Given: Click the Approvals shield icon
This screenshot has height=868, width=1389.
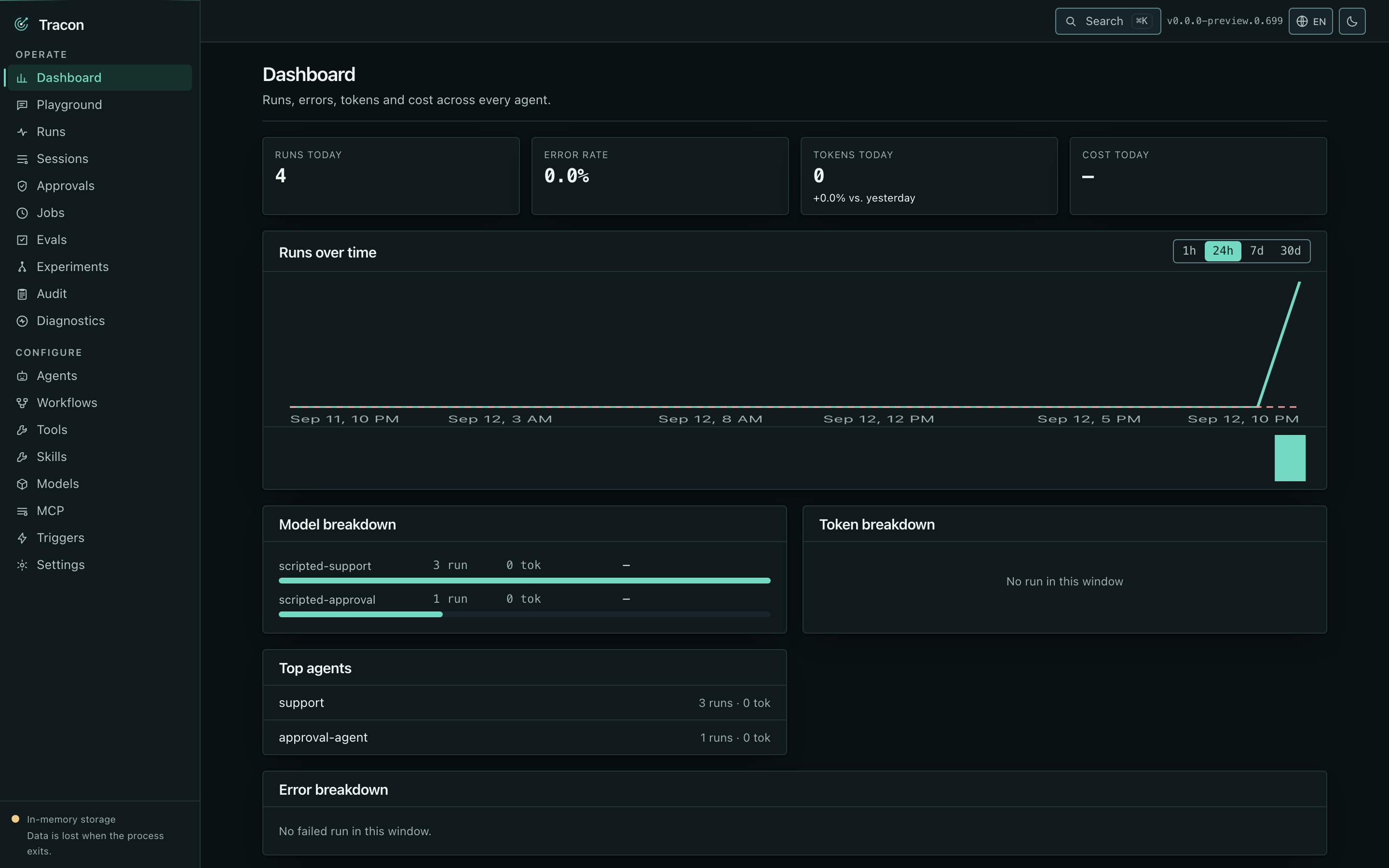Looking at the screenshot, I should pyautogui.click(x=22, y=186).
